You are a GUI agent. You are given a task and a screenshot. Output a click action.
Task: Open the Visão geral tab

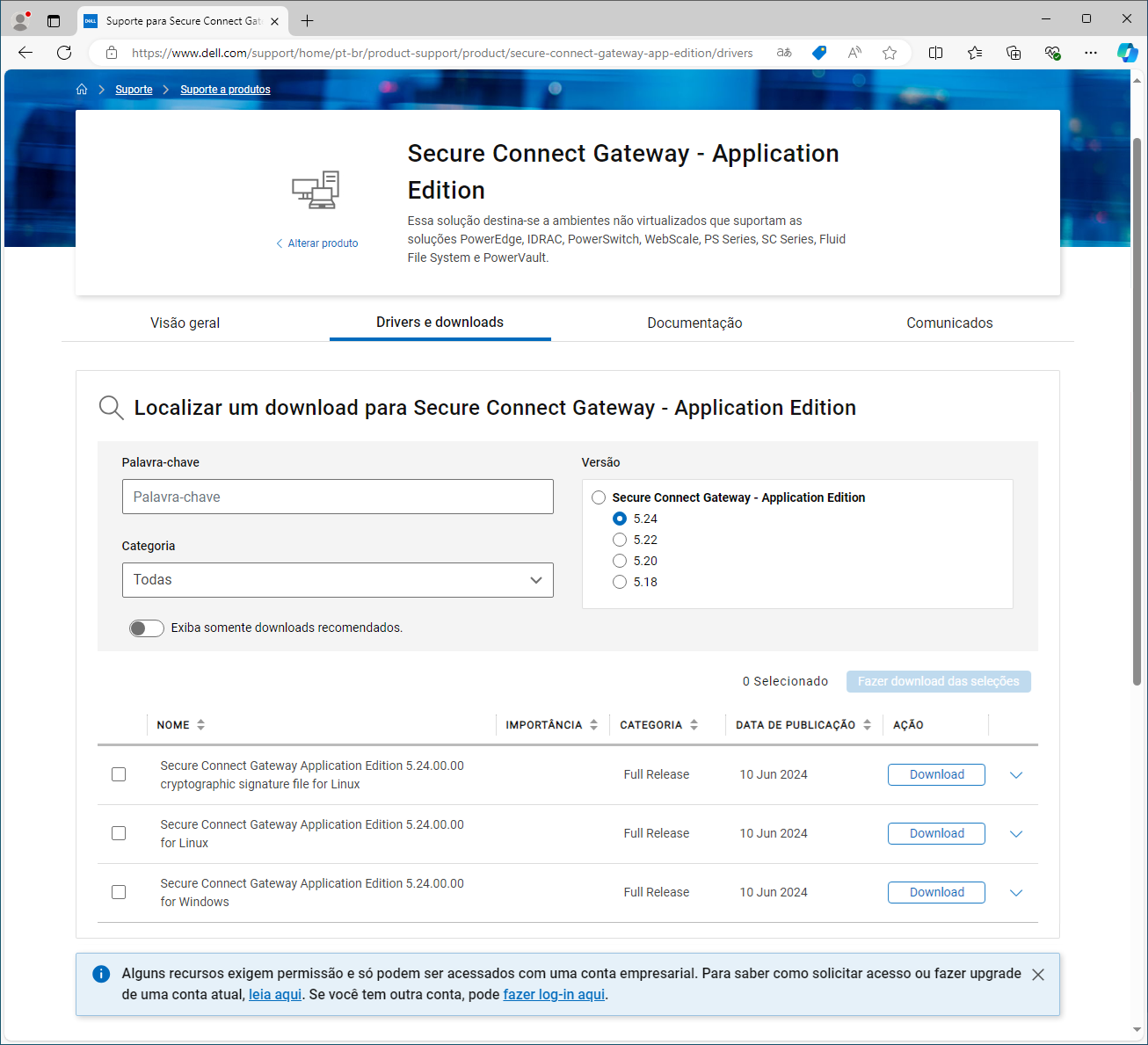(185, 323)
